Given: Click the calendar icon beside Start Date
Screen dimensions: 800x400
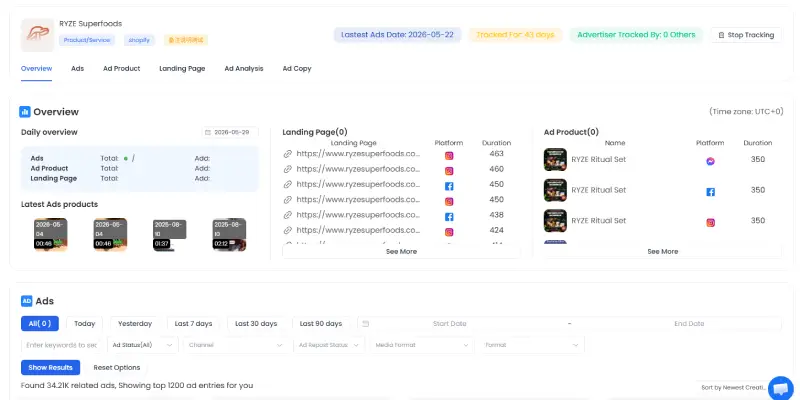Looking at the screenshot, I should click(365, 323).
